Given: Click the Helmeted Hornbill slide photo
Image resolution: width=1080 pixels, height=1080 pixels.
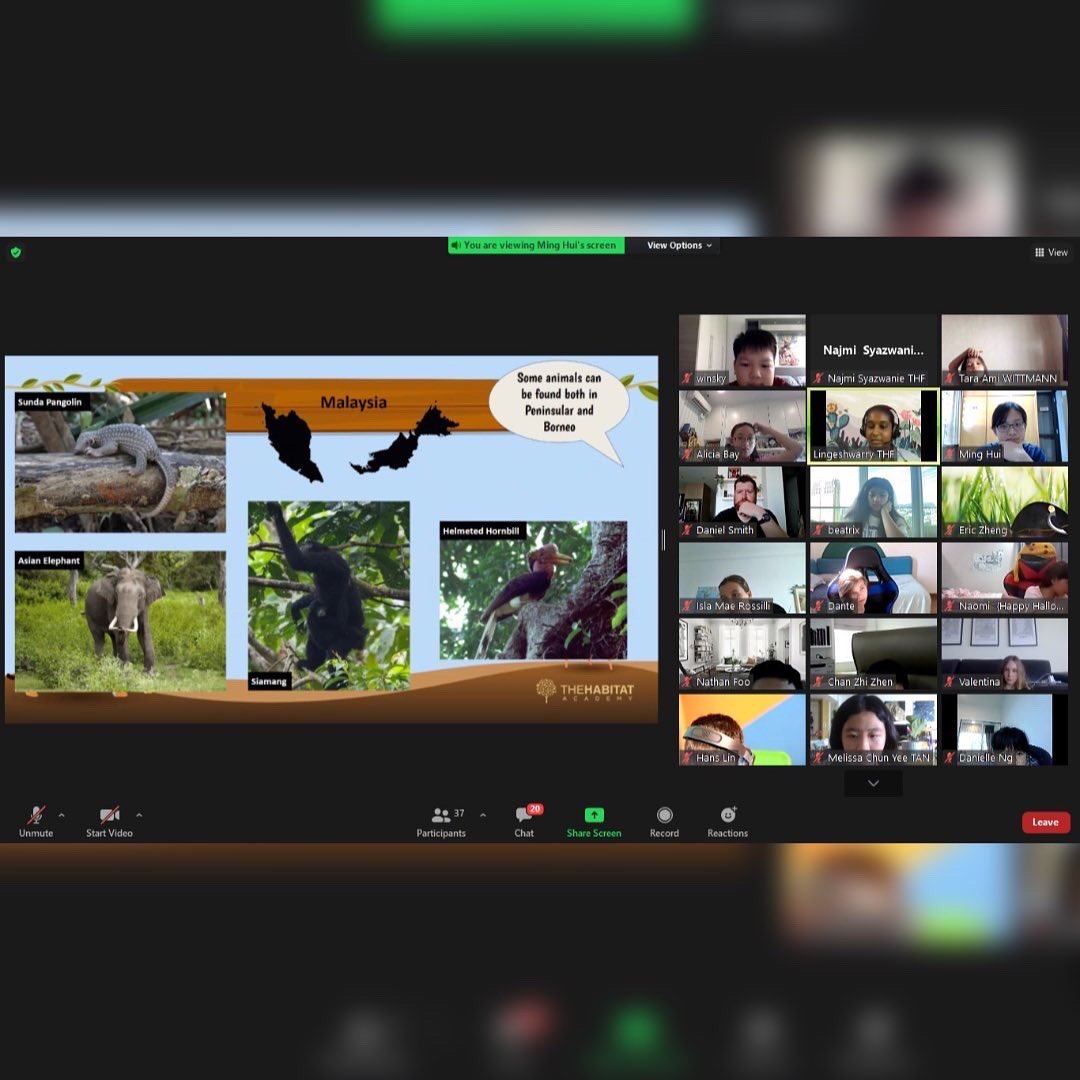Looking at the screenshot, I should pyautogui.click(x=533, y=590).
